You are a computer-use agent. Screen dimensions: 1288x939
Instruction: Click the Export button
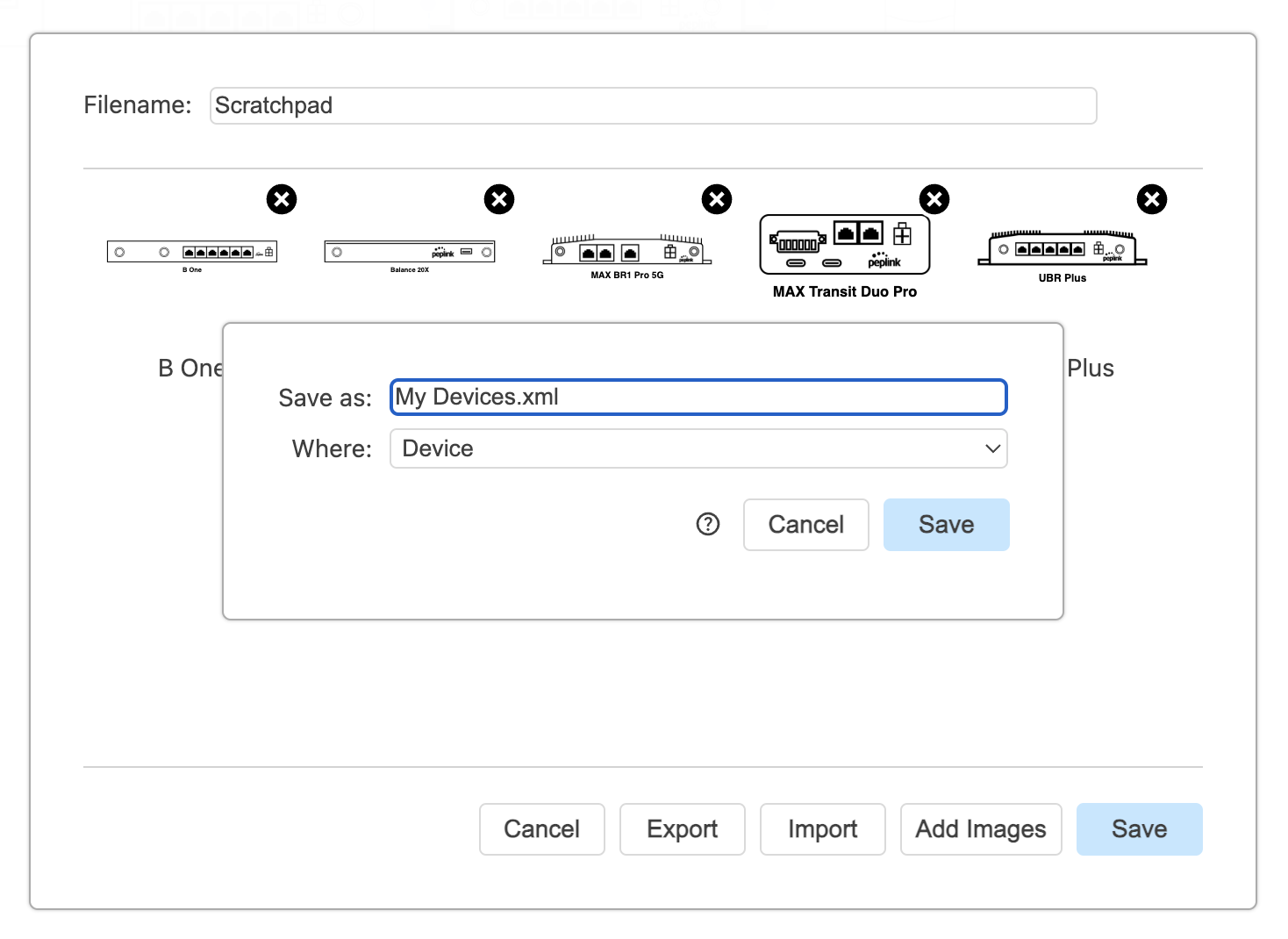[x=683, y=829]
